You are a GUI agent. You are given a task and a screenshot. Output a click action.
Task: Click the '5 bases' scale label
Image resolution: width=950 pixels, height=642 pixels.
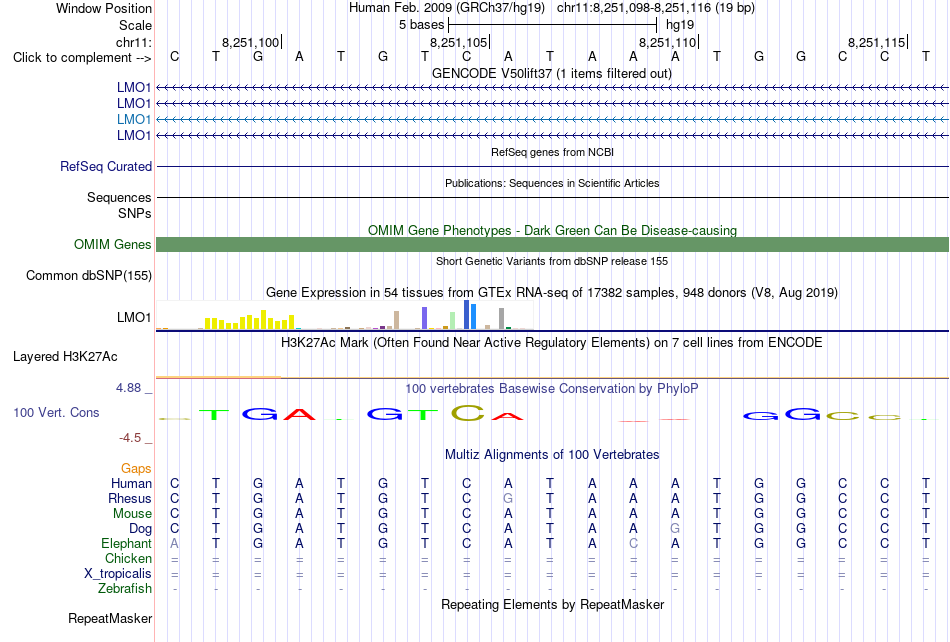(x=421, y=25)
